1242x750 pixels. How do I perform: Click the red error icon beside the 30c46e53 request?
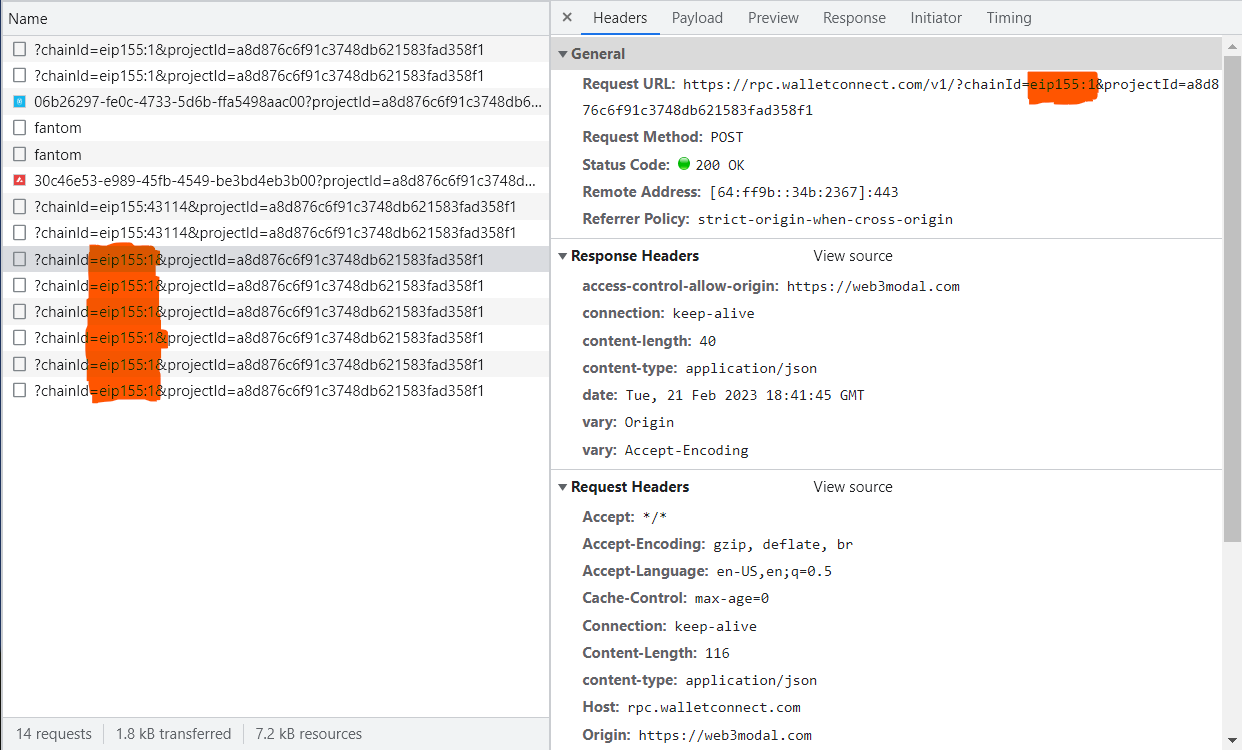17,180
